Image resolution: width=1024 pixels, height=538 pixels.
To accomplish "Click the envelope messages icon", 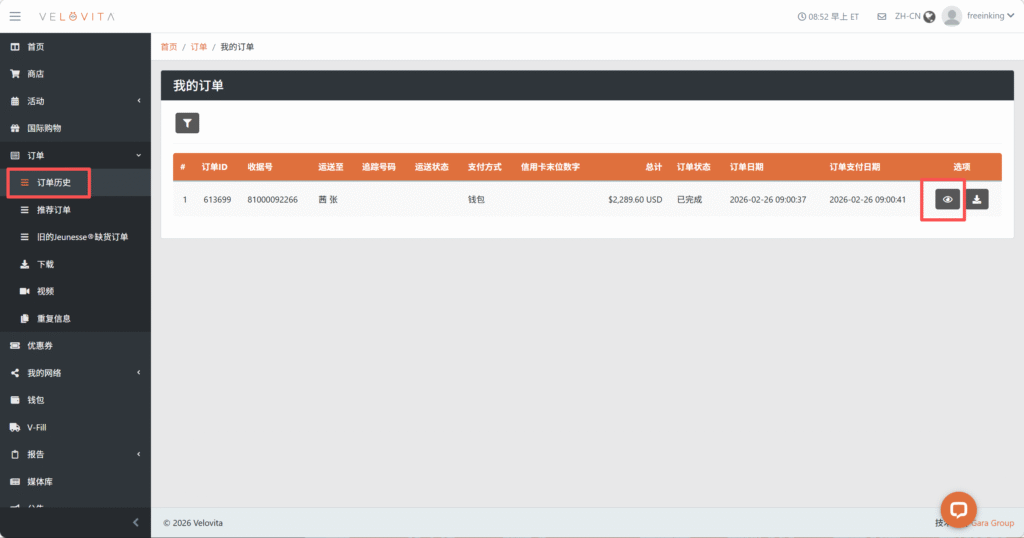I will [881, 17].
